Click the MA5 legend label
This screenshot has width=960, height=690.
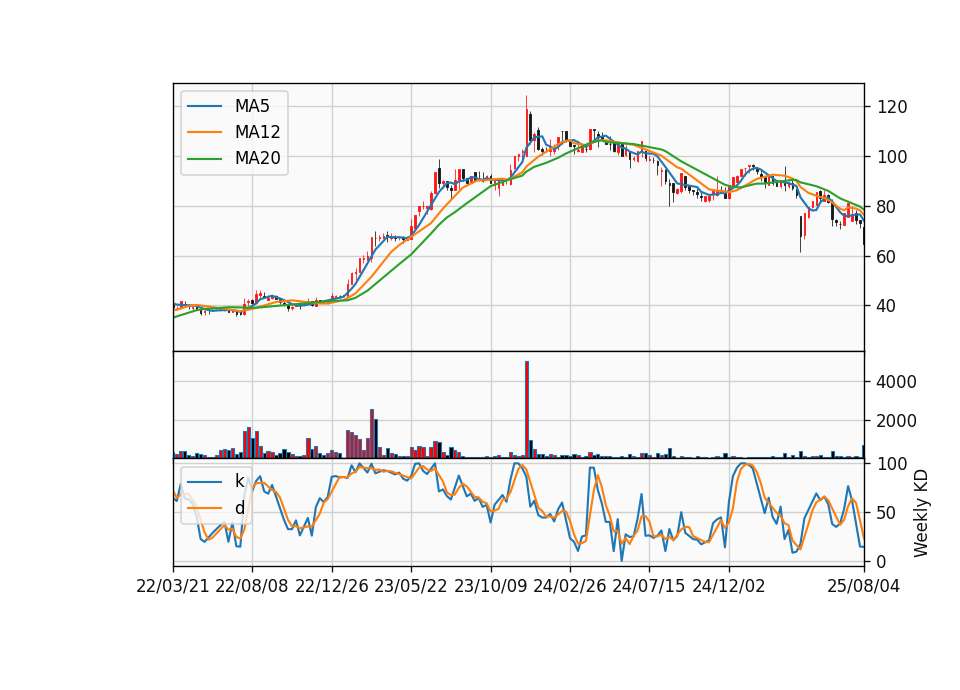[252, 106]
